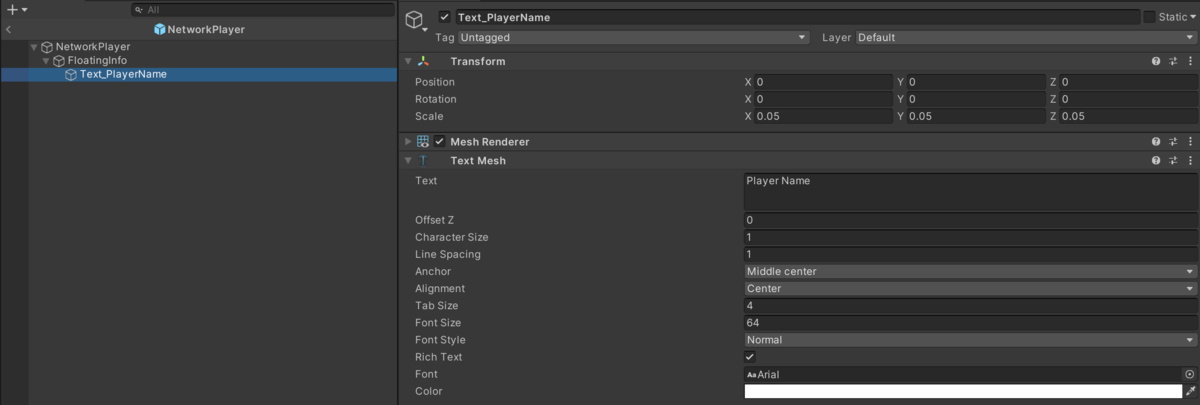1200x405 pixels.
Task: Collapse the Text Mesh component foldout
Action: click(x=408, y=160)
